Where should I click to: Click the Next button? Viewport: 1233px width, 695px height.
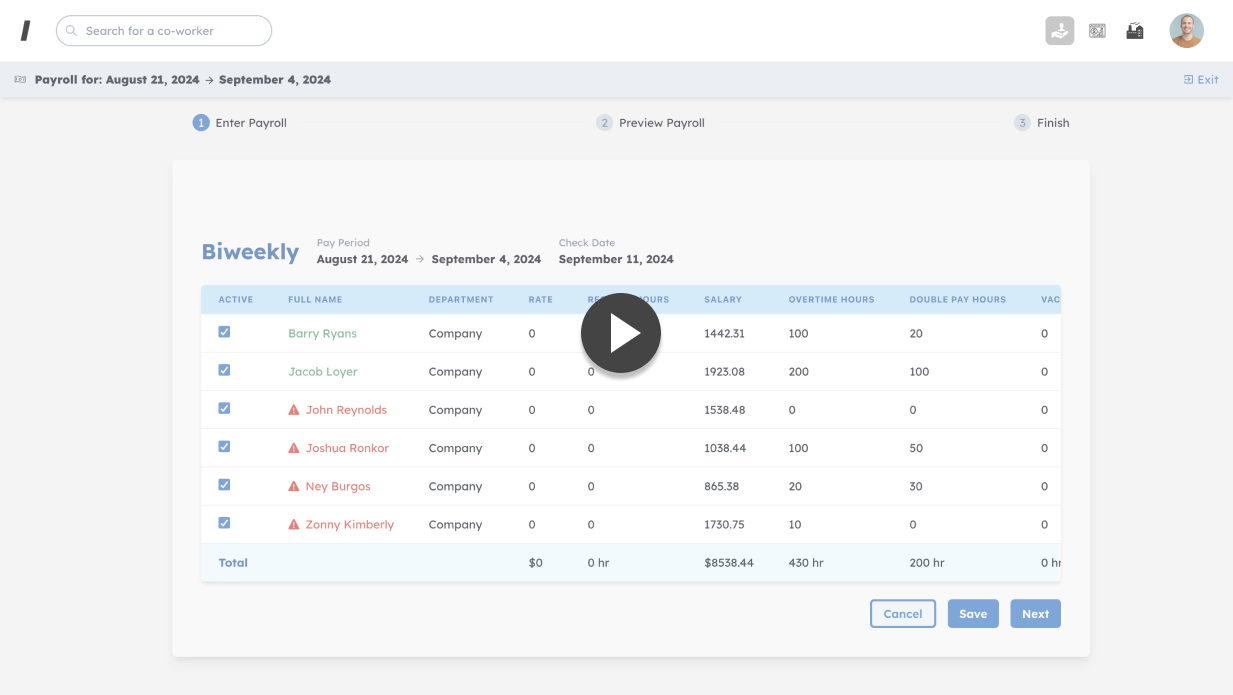point(1035,614)
